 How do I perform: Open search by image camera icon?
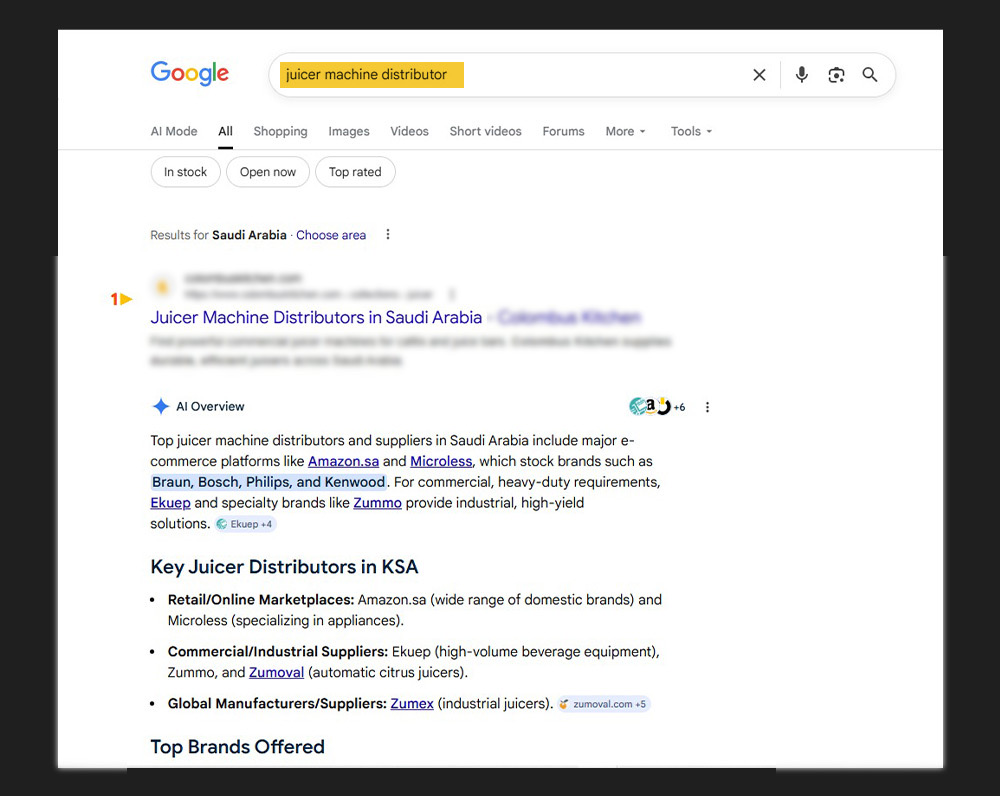point(836,75)
